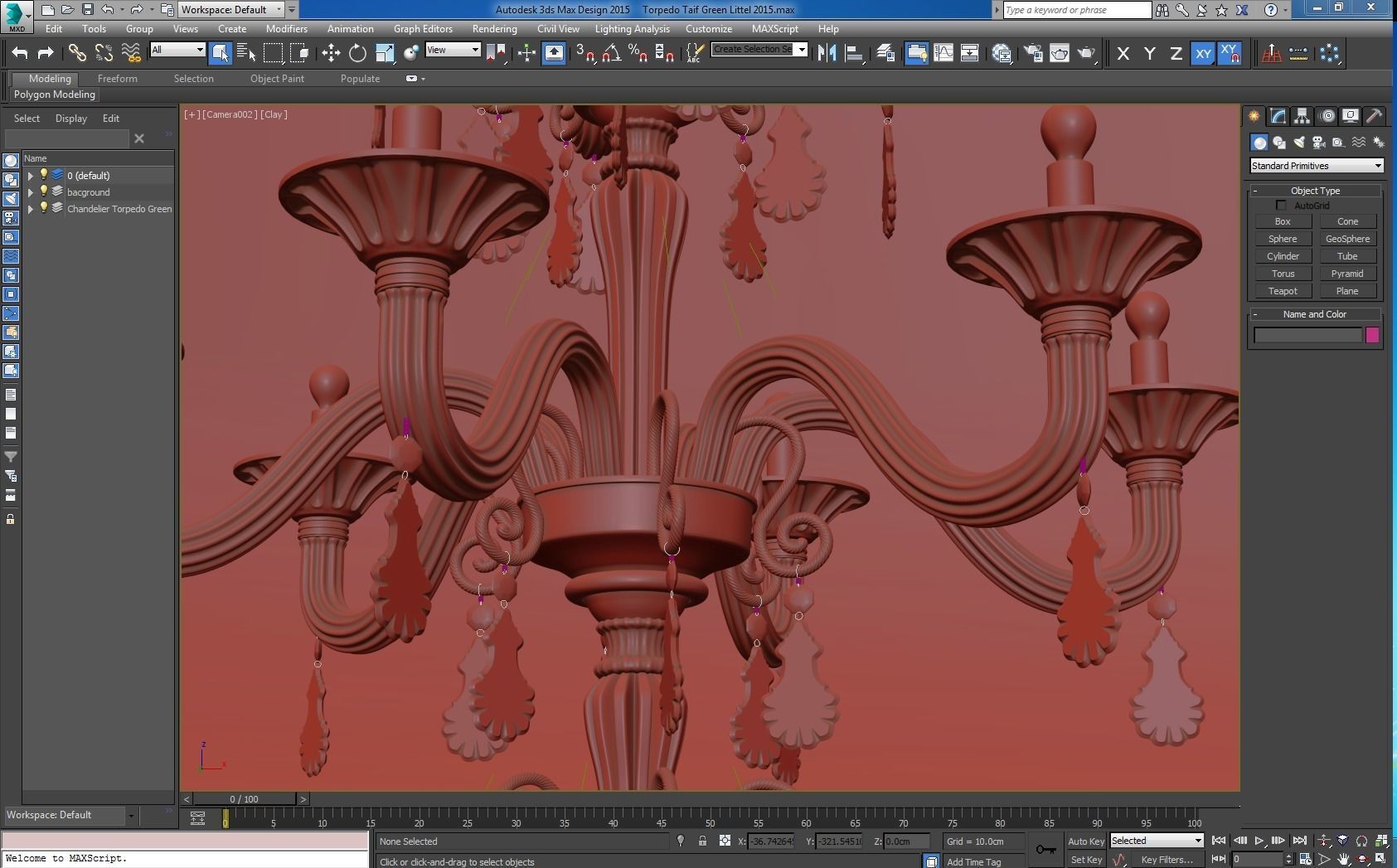Open the Key Filters dialog
The height and width of the screenshot is (868, 1397).
tap(1167, 860)
